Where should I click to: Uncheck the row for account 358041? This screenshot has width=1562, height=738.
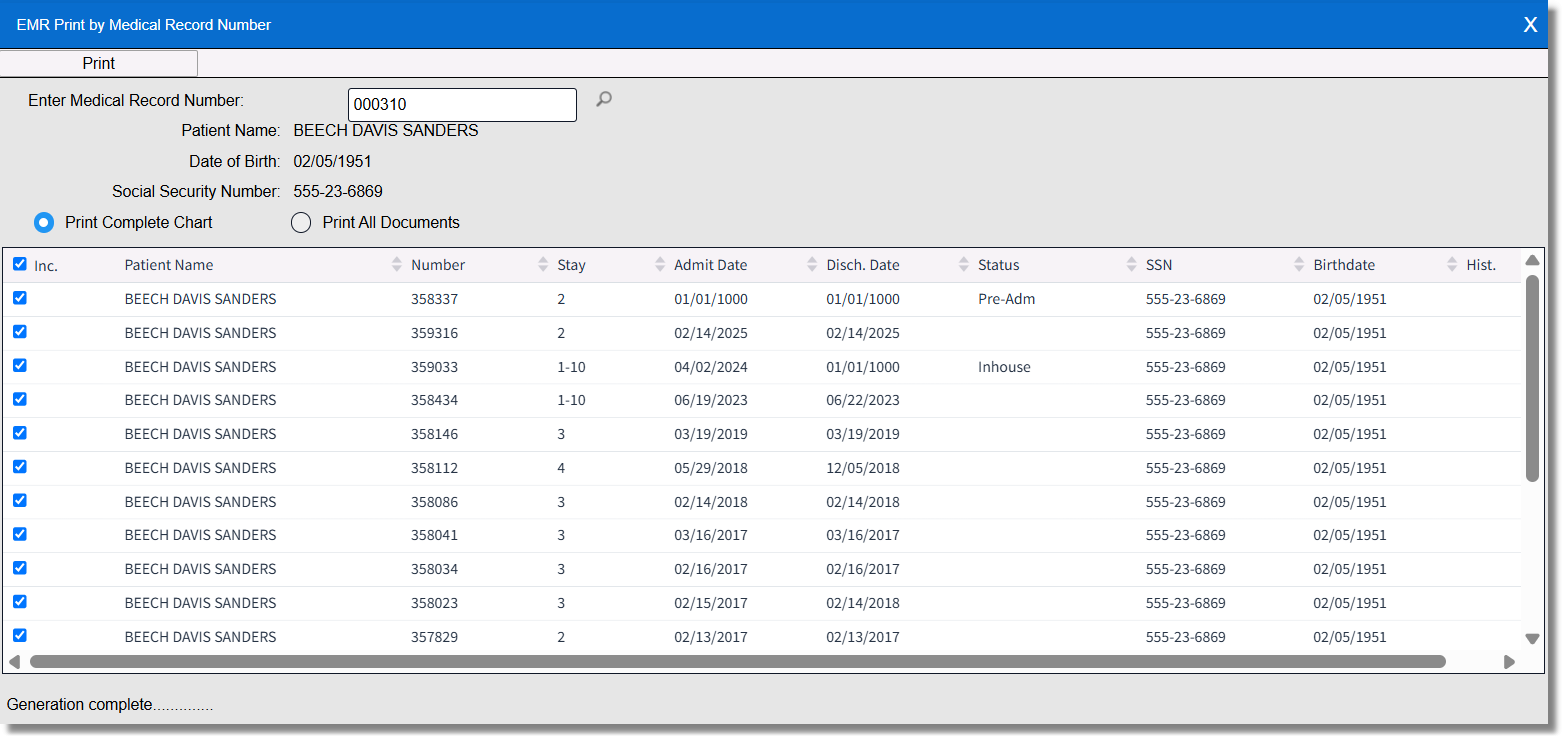point(20,534)
